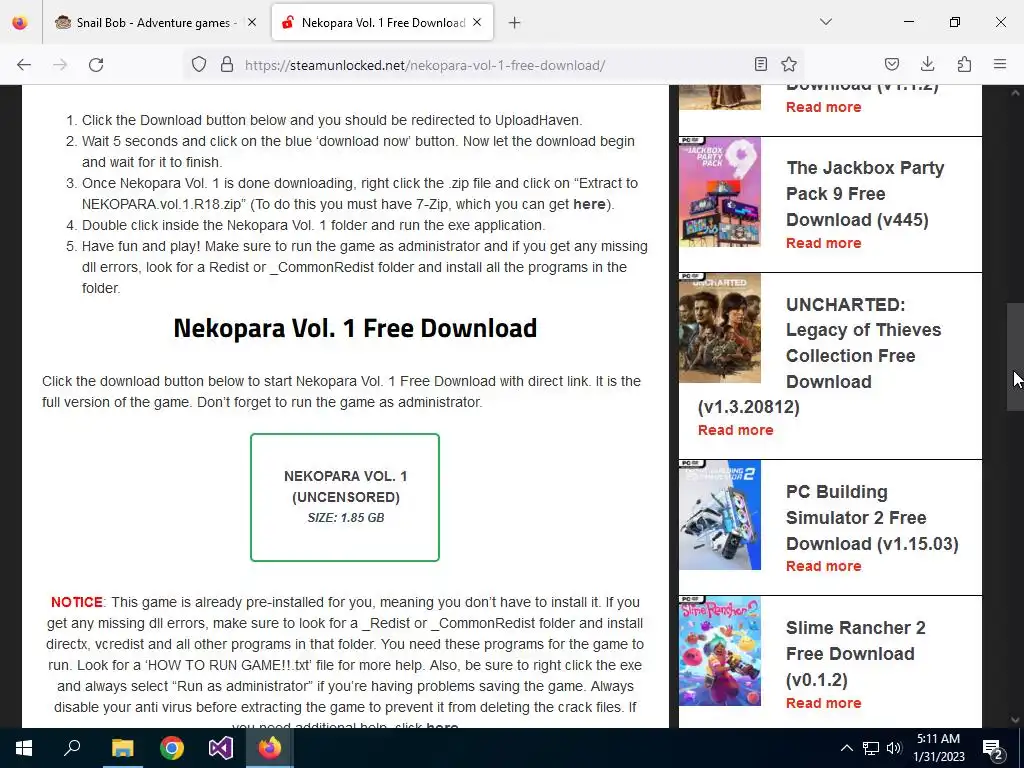Click the address bar URL
This screenshot has height=768, width=1024.
click(x=424, y=65)
